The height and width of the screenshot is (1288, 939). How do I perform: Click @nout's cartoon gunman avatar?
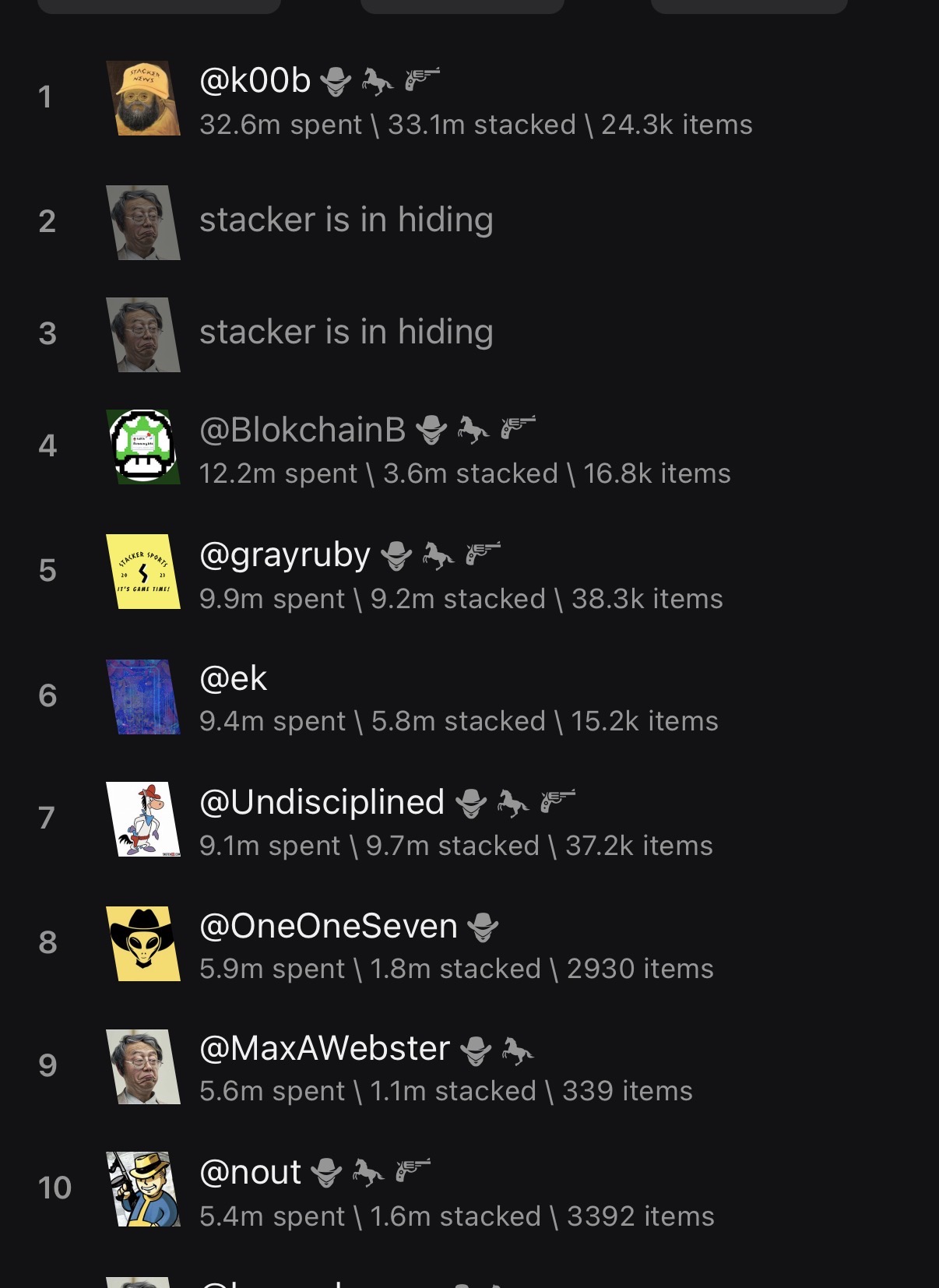pos(143,1189)
